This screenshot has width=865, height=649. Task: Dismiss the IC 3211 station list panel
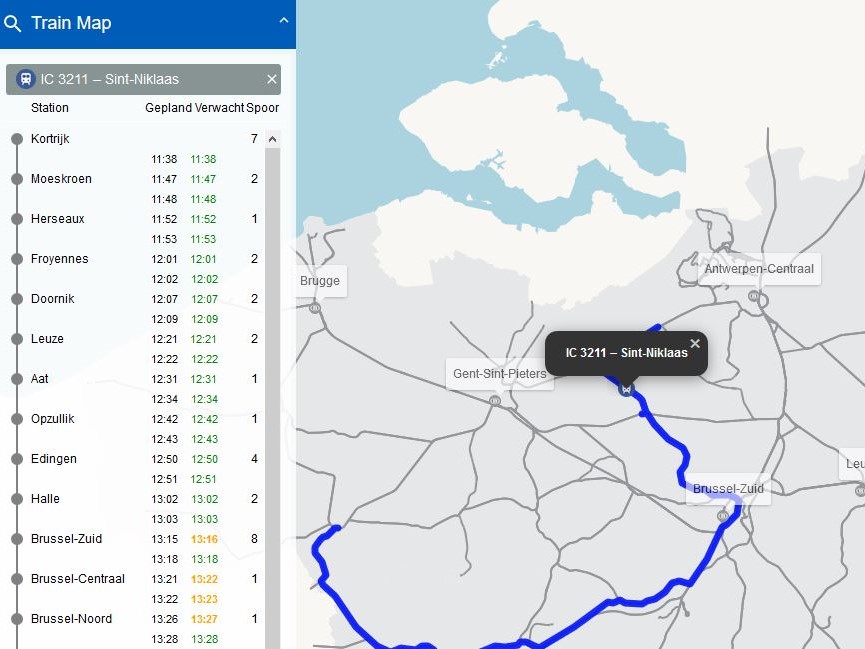pyautogui.click(x=271, y=79)
